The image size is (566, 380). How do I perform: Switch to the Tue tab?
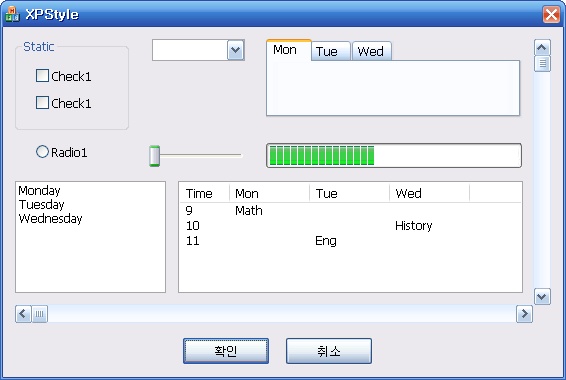click(x=331, y=51)
